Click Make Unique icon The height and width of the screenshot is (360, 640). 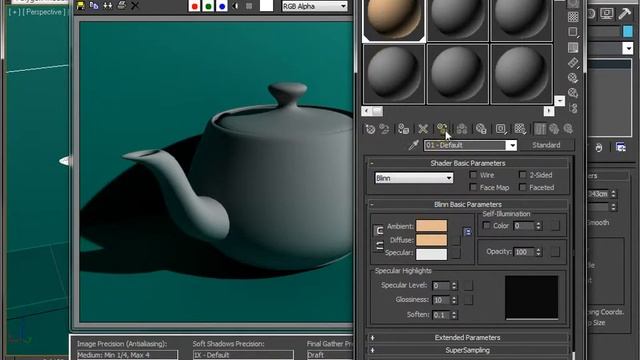[x=462, y=129]
